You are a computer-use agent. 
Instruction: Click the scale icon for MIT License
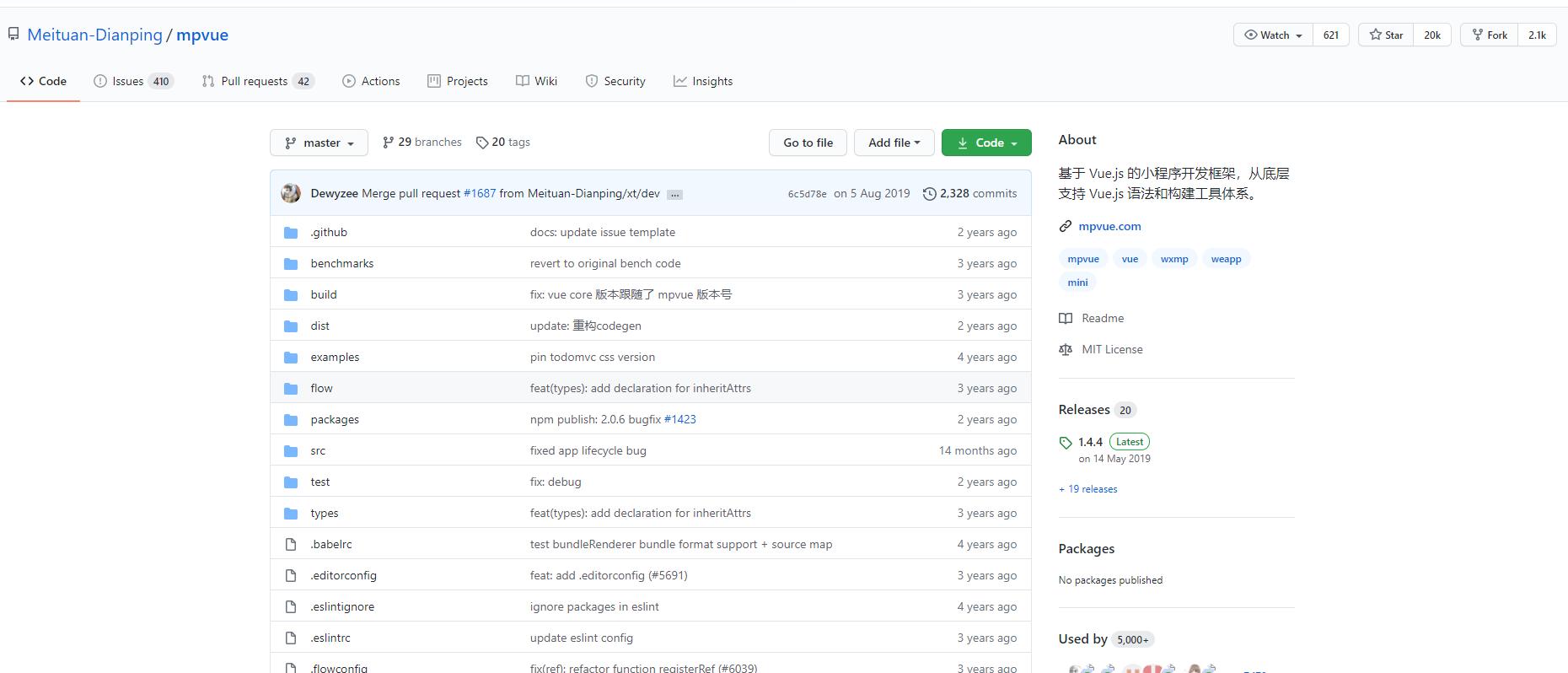(1066, 349)
